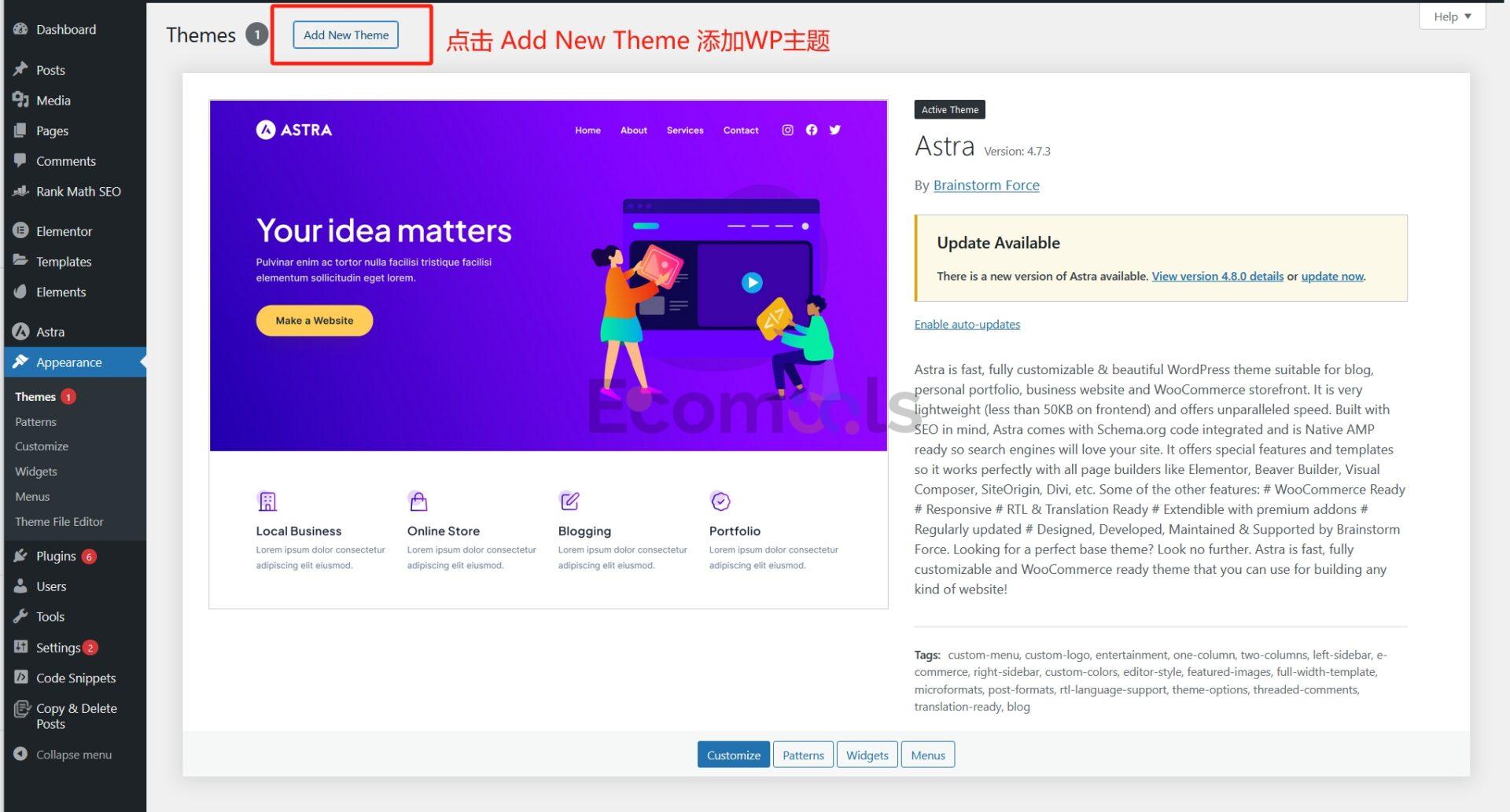Open Copy & Delete Posts icon
Screen dimensions: 1510x812
(x=21, y=709)
